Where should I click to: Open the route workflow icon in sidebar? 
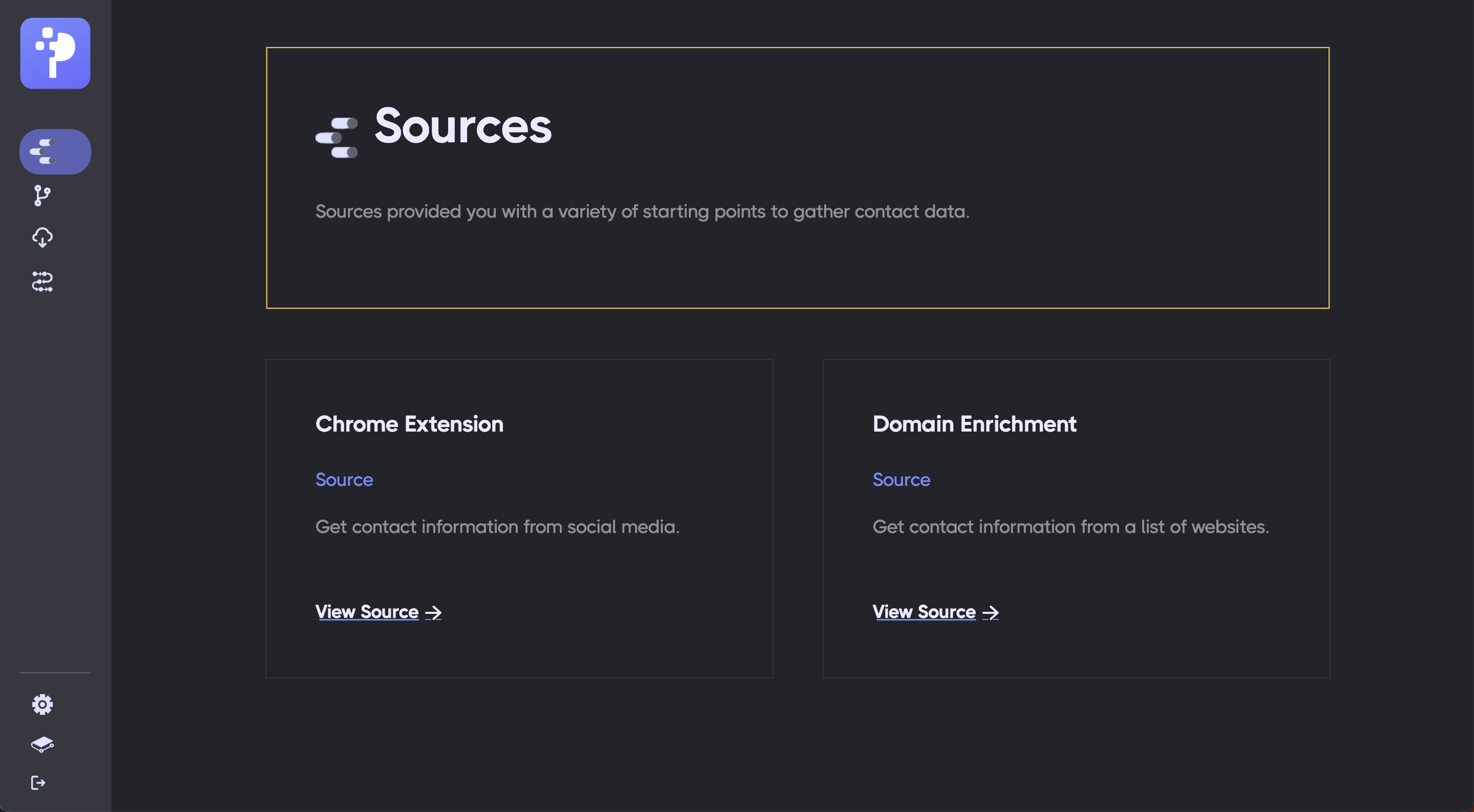(x=43, y=282)
